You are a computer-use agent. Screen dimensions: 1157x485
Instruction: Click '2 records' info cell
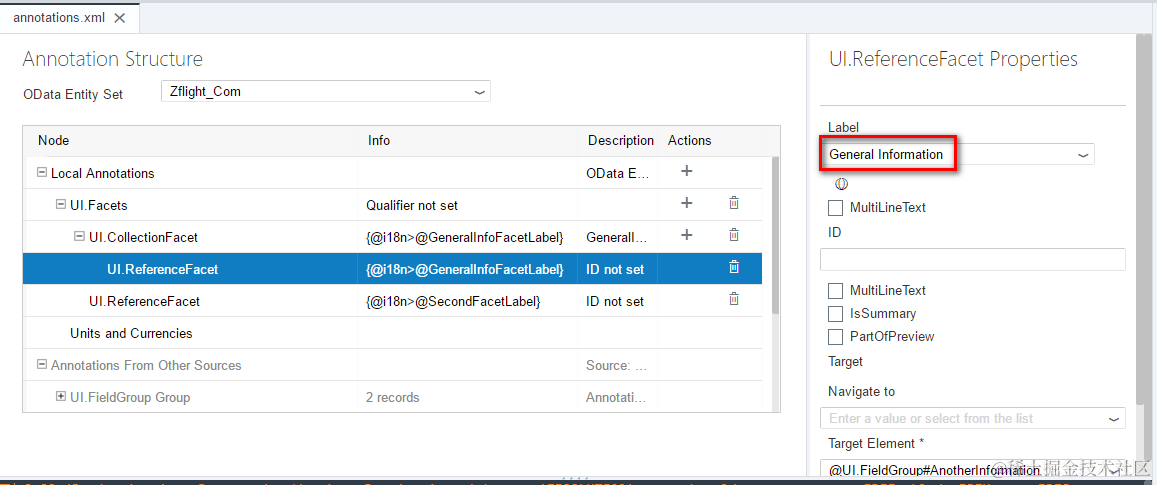pos(393,397)
